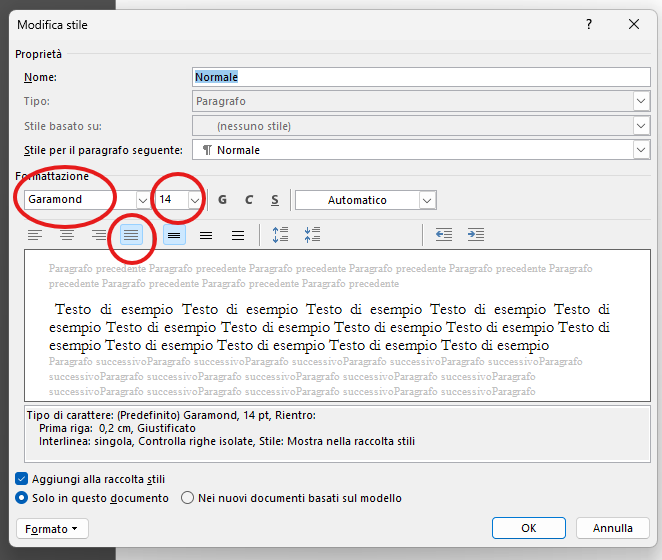Select Solo in questo documento option
662x560 pixels.
point(23,498)
